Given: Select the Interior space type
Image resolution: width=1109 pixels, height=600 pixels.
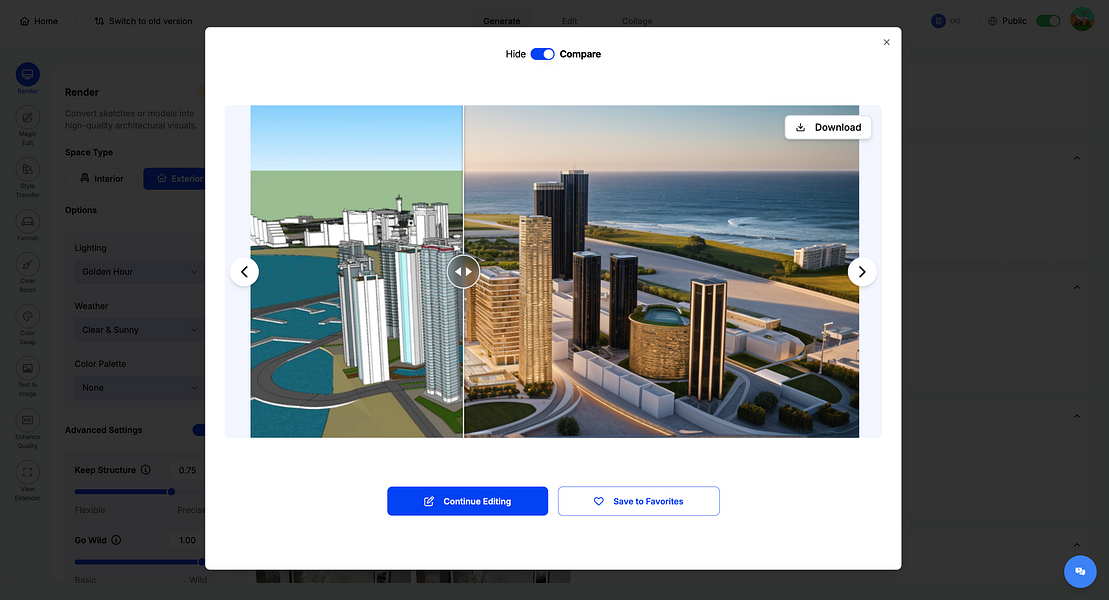Looking at the screenshot, I should [102, 178].
